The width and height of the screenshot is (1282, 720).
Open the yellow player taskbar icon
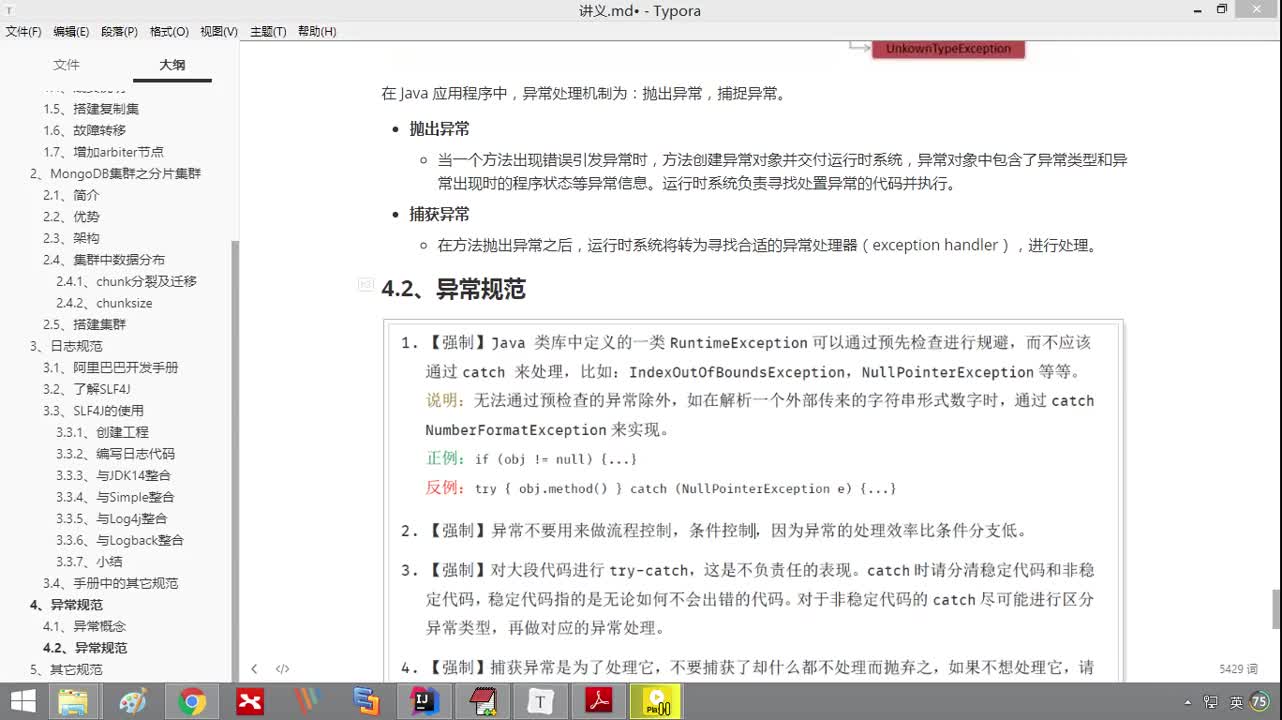click(x=657, y=702)
